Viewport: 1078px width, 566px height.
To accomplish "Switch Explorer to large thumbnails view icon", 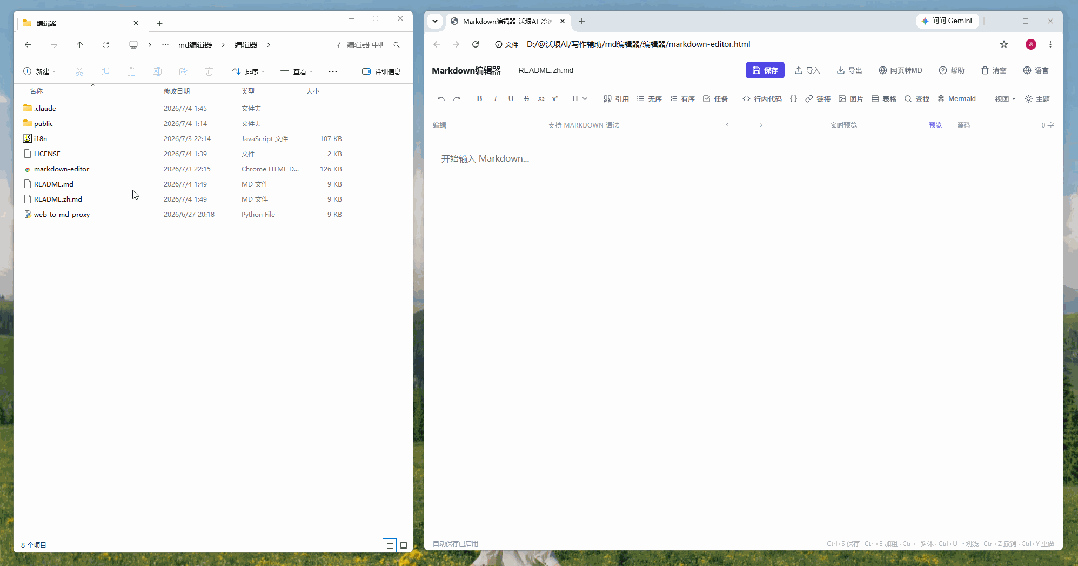I will click(x=404, y=545).
